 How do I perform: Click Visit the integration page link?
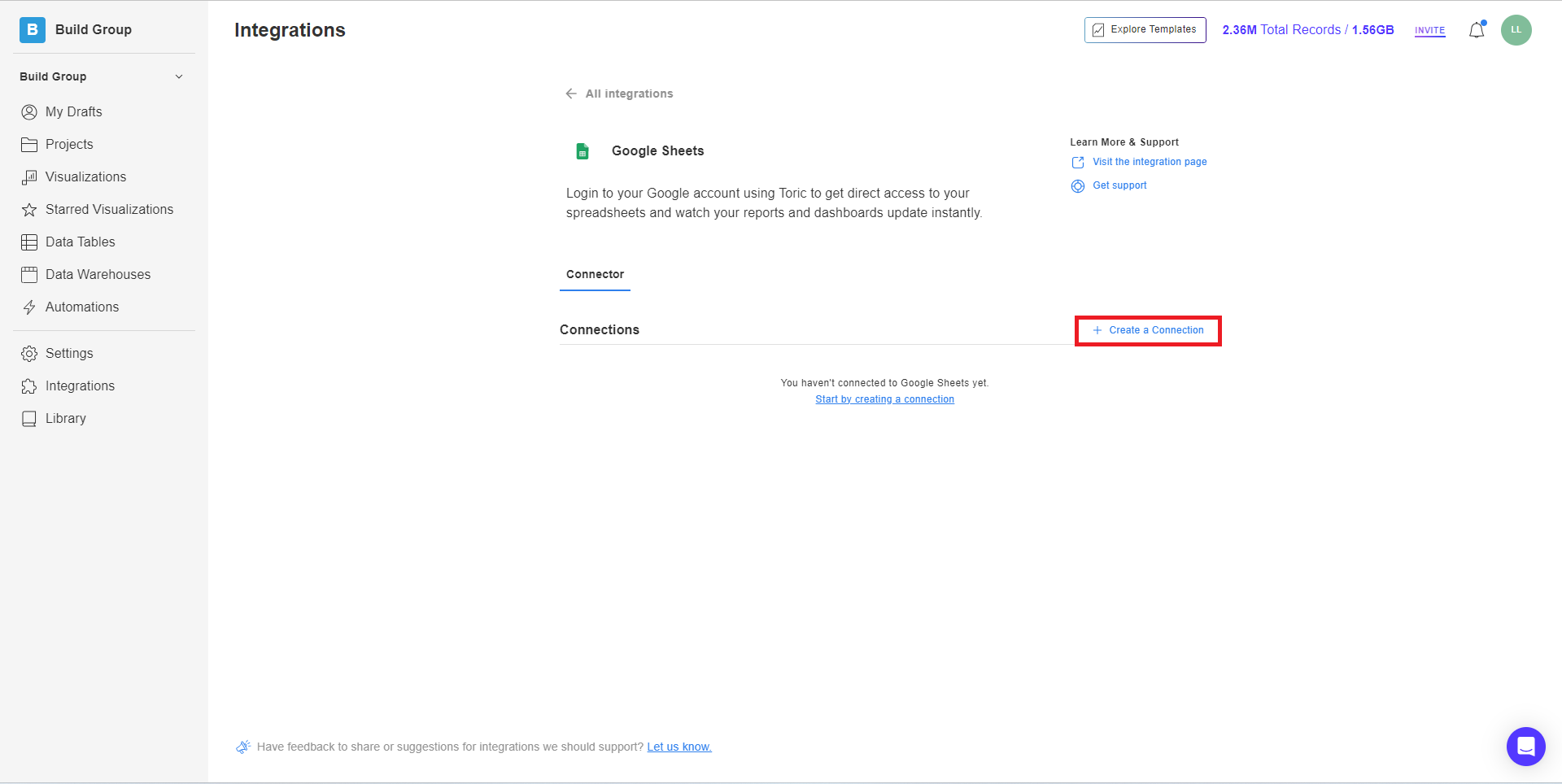[x=1150, y=162]
